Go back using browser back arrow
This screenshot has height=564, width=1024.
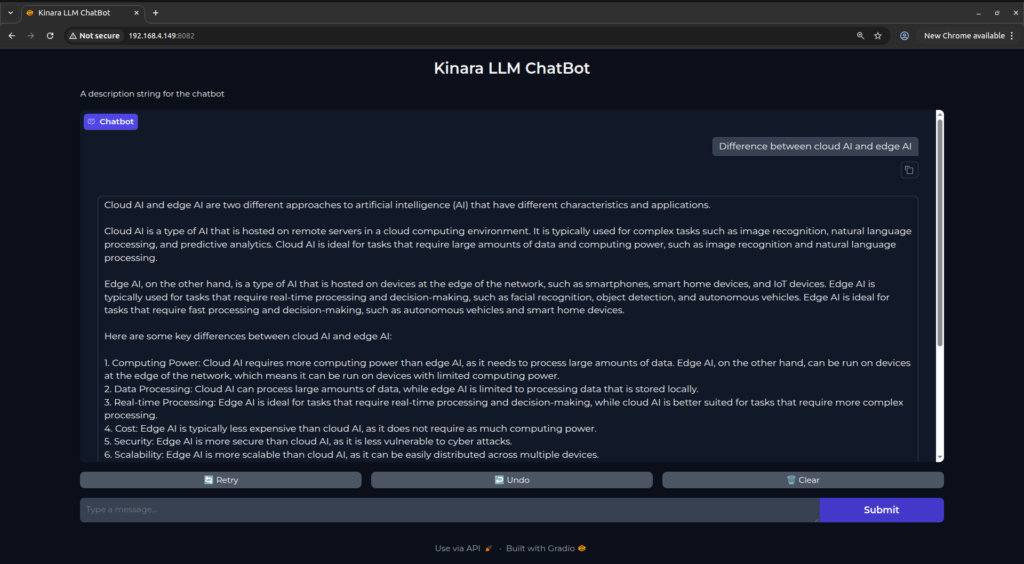[12, 36]
